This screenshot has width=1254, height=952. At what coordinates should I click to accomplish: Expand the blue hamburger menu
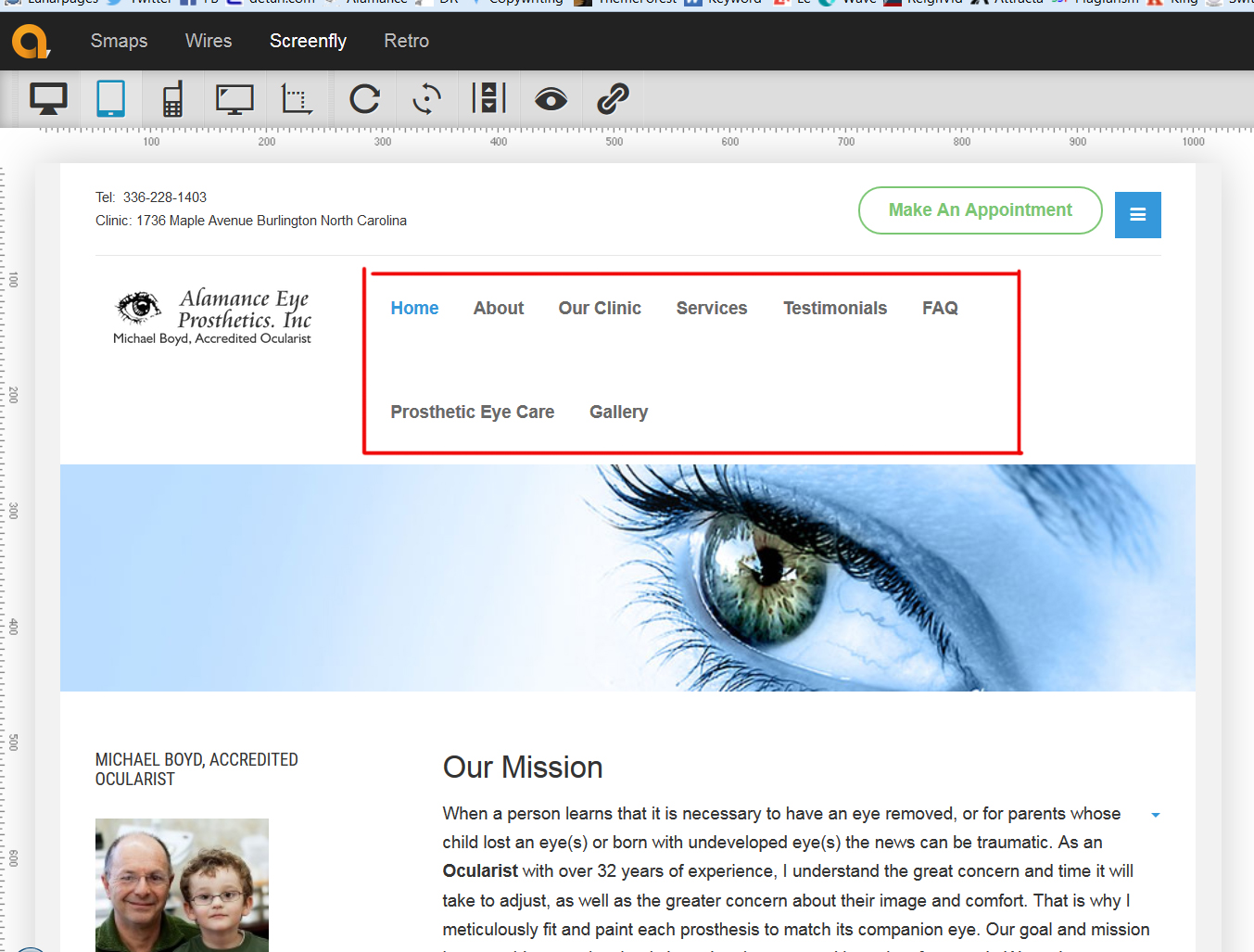pos(1137,215)
